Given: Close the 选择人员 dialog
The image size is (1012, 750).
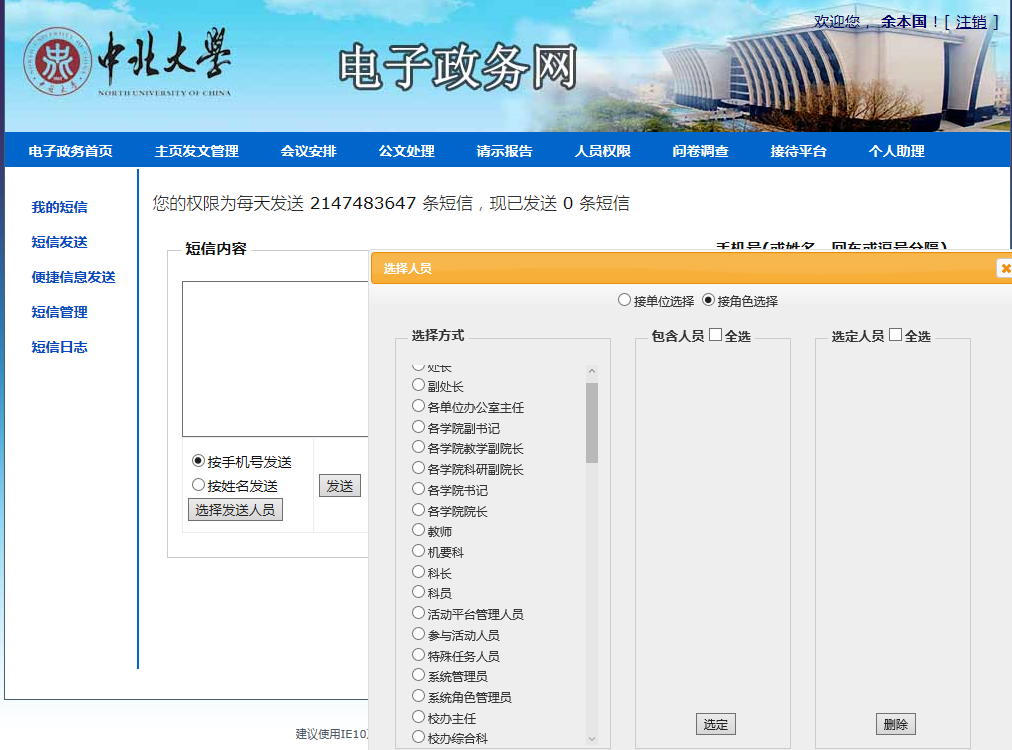Looking at the screenshot, I should coord(1004,268).
